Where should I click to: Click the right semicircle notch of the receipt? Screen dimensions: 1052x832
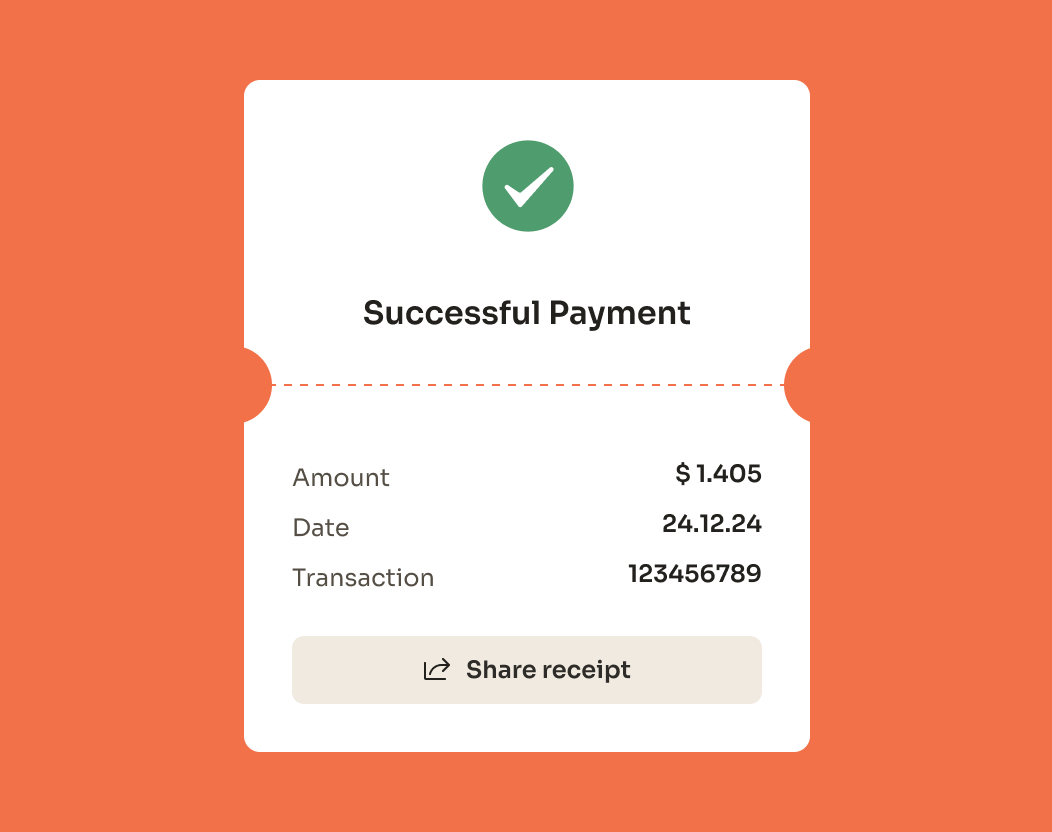[799, 385]
